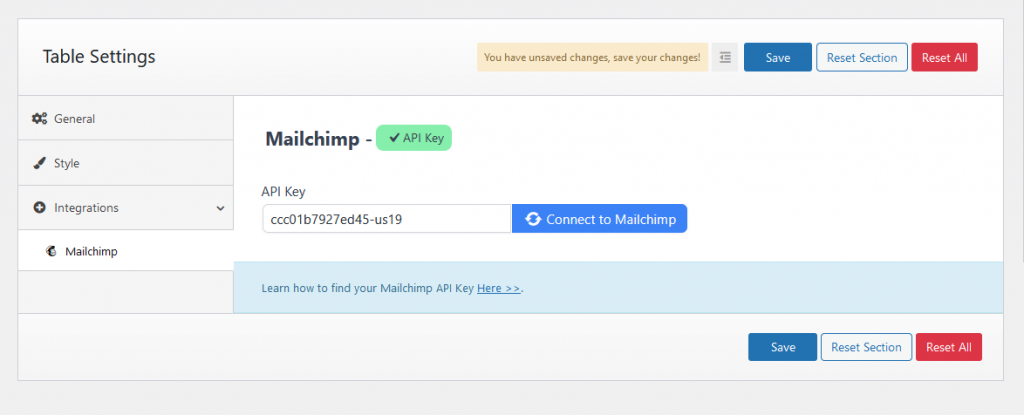Click the plus circle icon beside Integrations
This screenshot has width=1024, height=415.
click(39, 208)
